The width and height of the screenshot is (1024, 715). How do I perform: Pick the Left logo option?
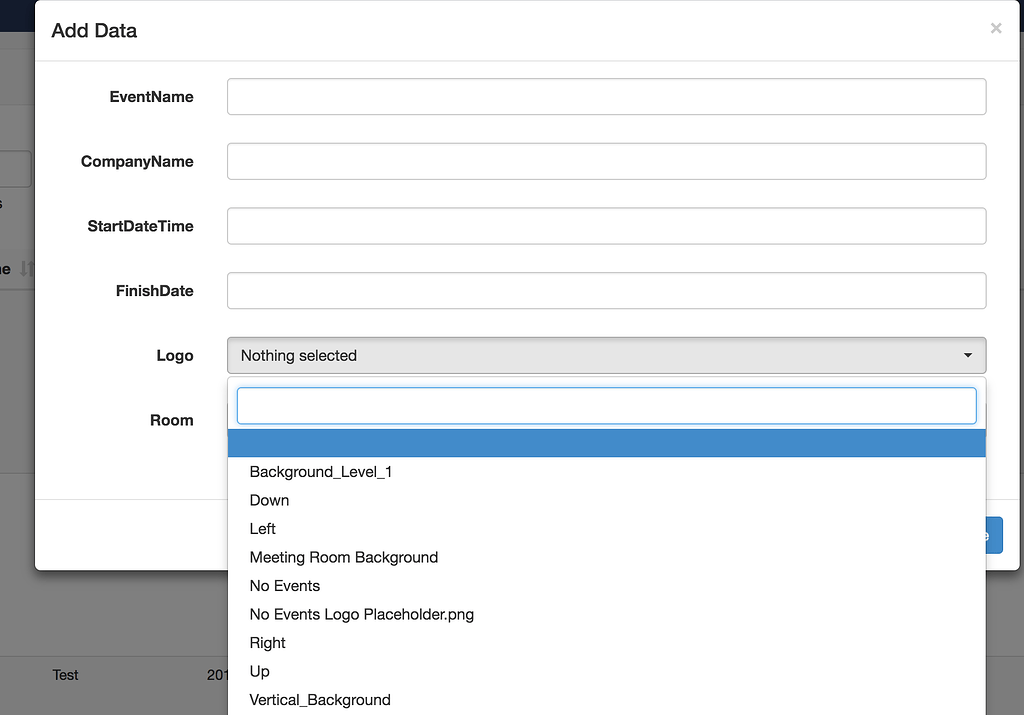[606, 529]
